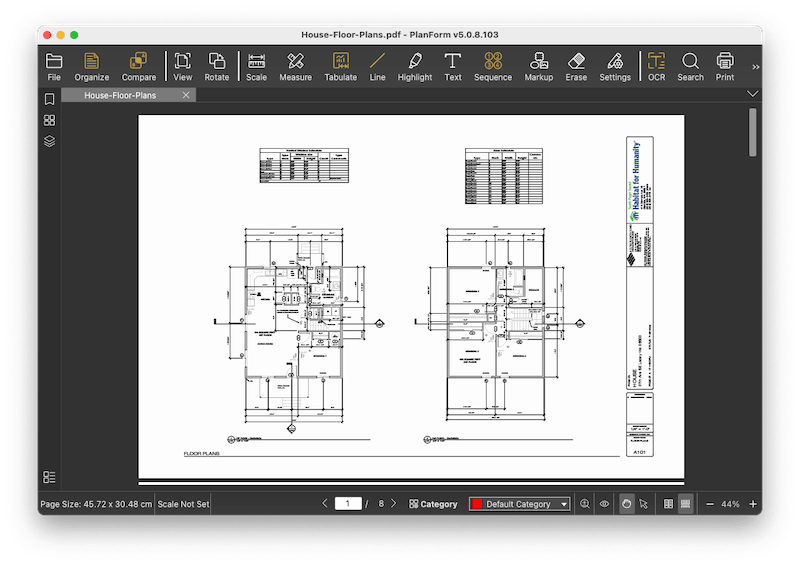Select the Line drawing tool

click(377, 67)
